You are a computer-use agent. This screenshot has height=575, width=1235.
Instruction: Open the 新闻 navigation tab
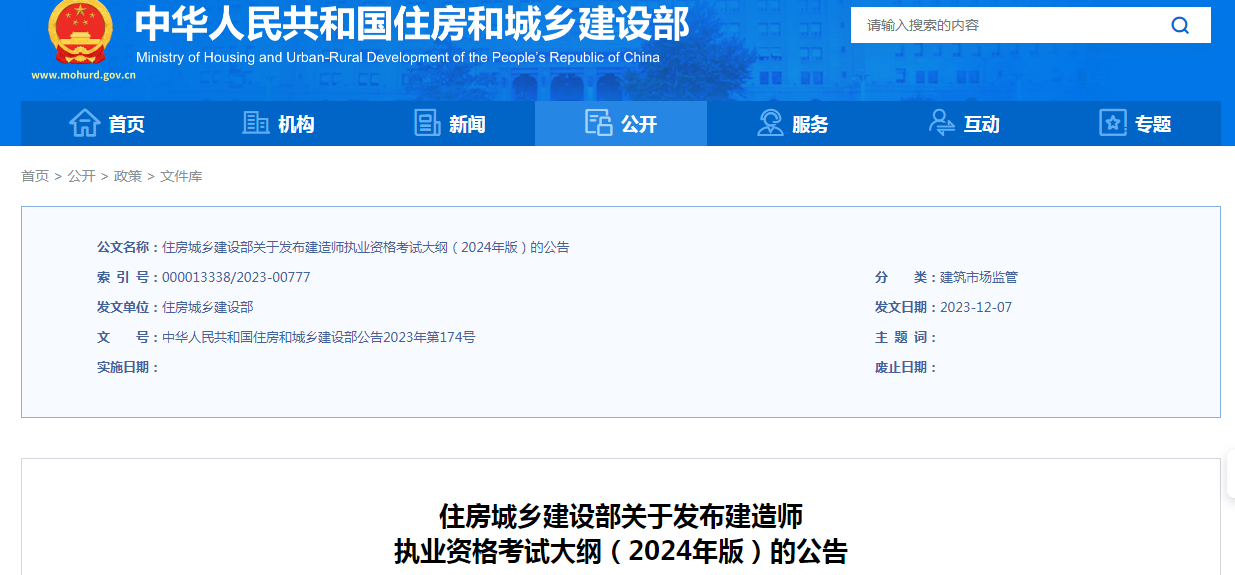(x=449, y=123)
